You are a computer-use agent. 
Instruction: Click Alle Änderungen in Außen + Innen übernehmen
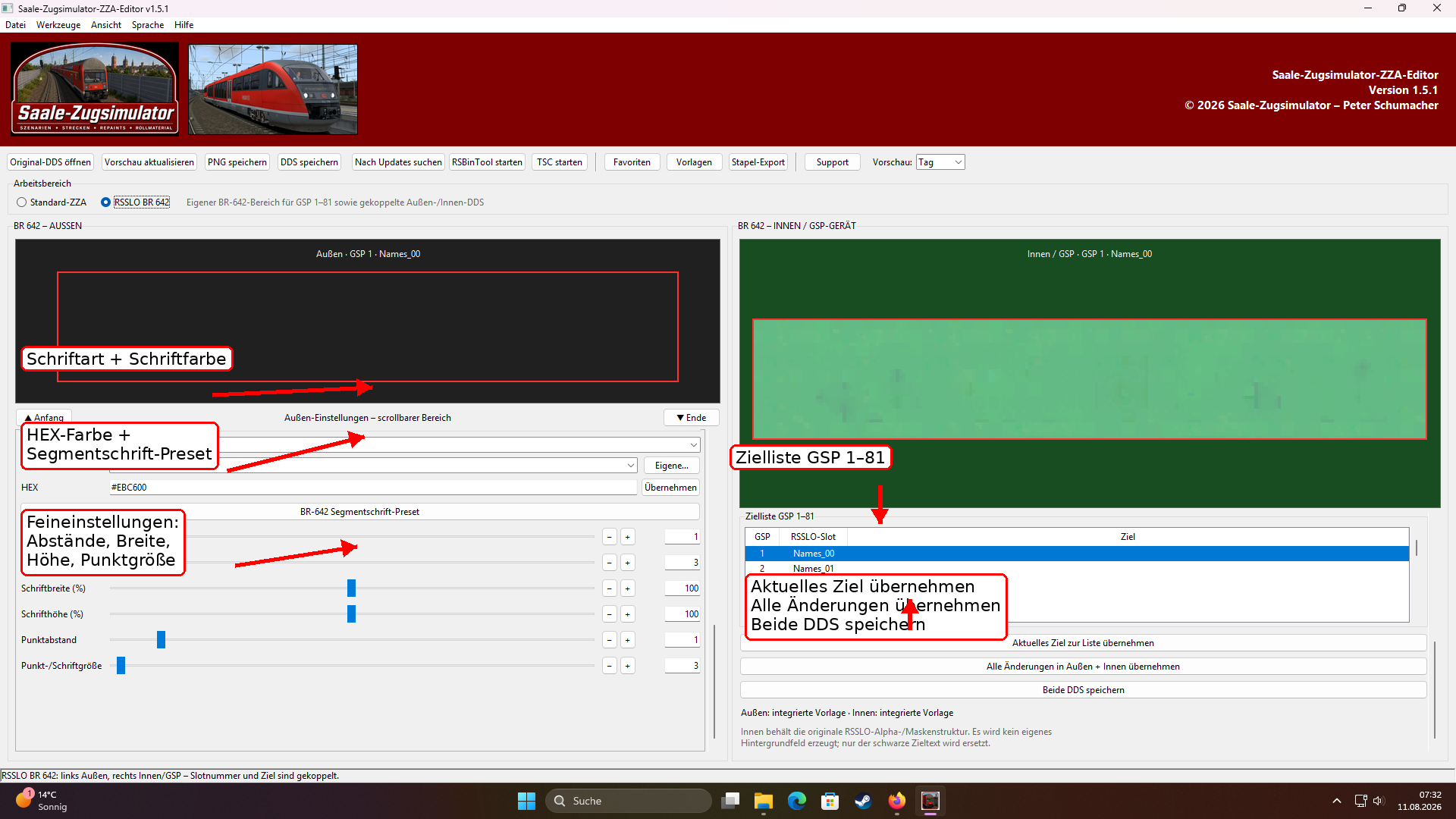[1083, 667]
